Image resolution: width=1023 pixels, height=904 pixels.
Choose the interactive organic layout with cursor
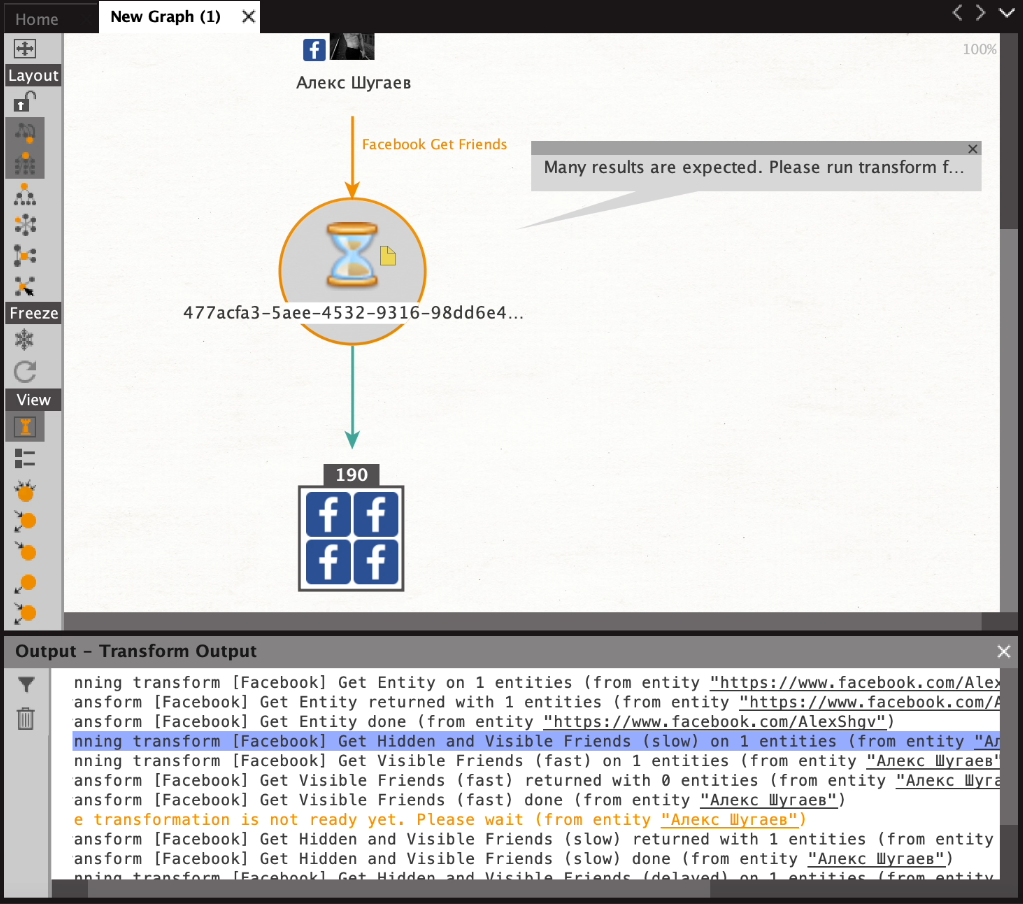pyautogui.click(x=25, y=286)
